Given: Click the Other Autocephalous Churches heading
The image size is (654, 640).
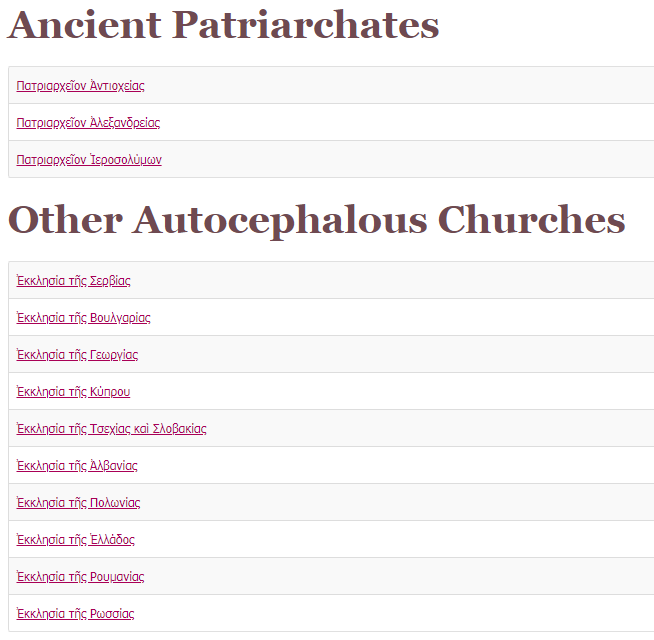Looking at the screenshot, I should (x=316, y=220).
